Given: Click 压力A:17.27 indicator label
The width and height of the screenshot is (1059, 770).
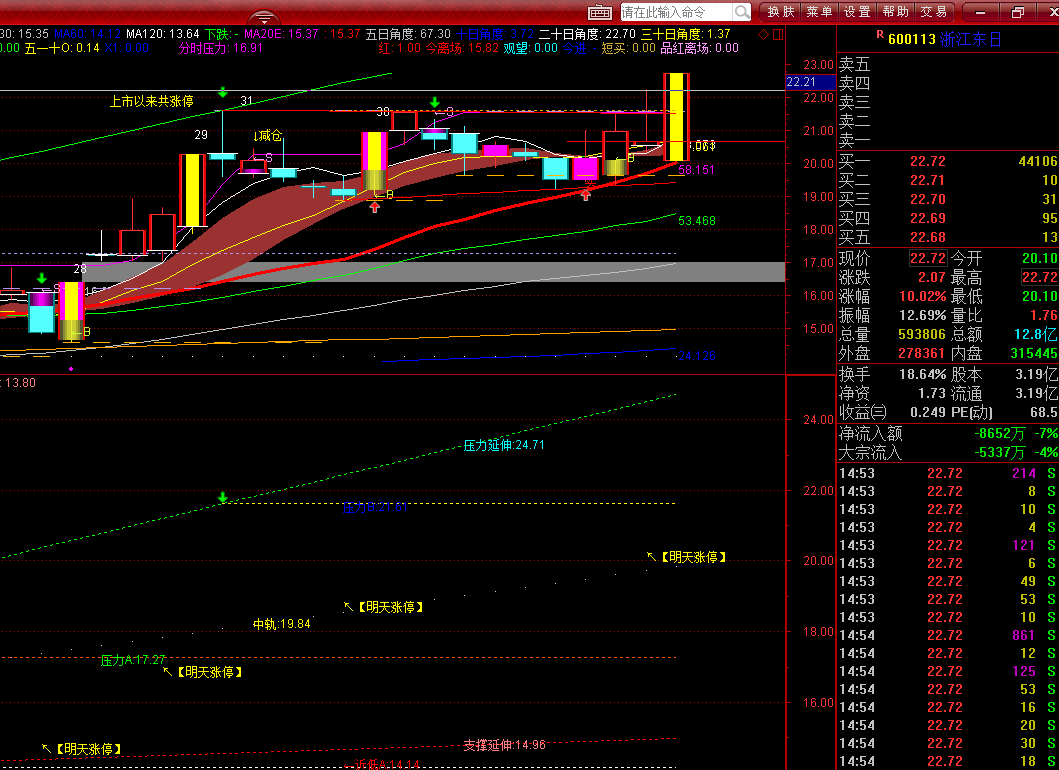Looking at the screenshot, I should pyautogui.click(x=133, y=660).
